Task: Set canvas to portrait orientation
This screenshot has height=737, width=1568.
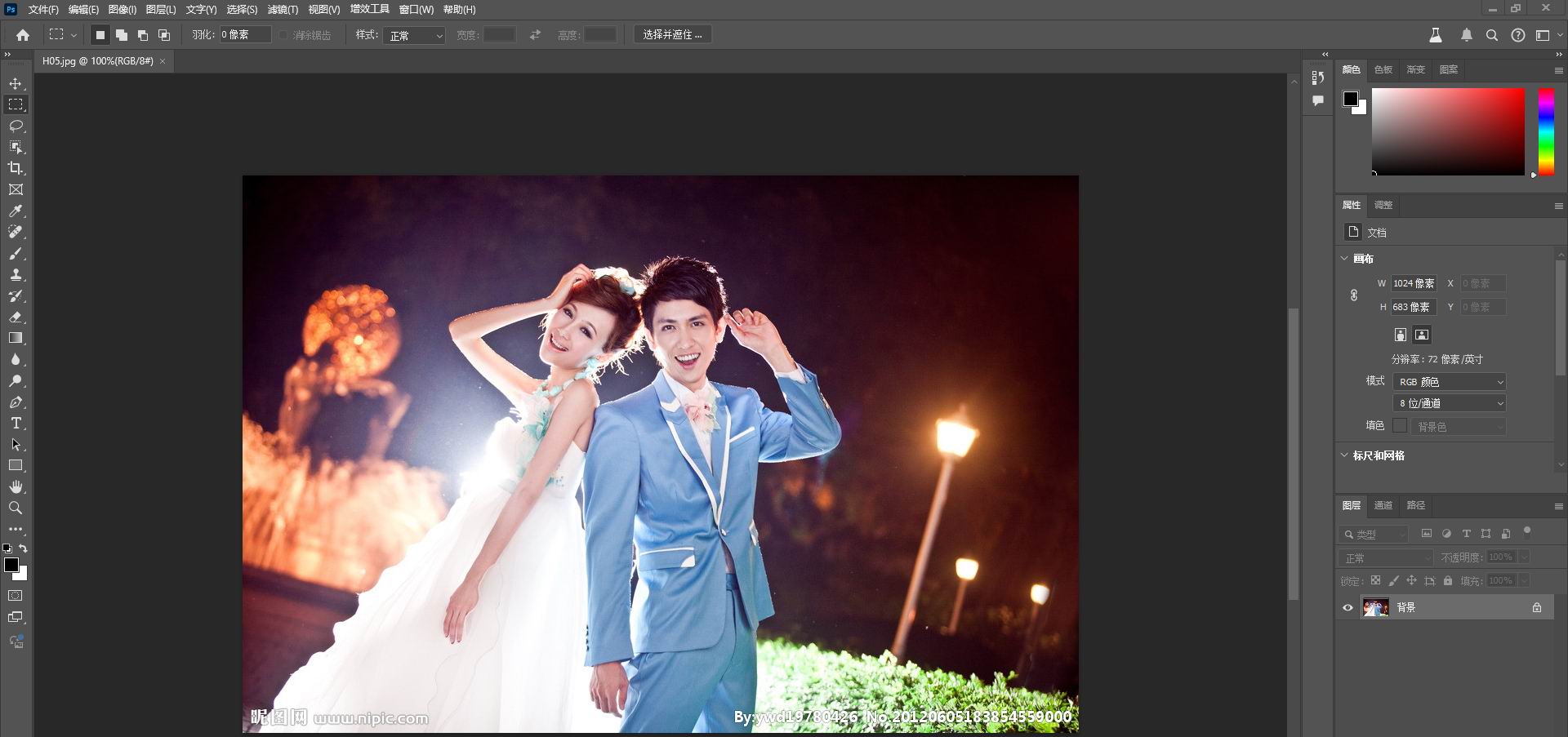Action: [x=1401, y=335]
